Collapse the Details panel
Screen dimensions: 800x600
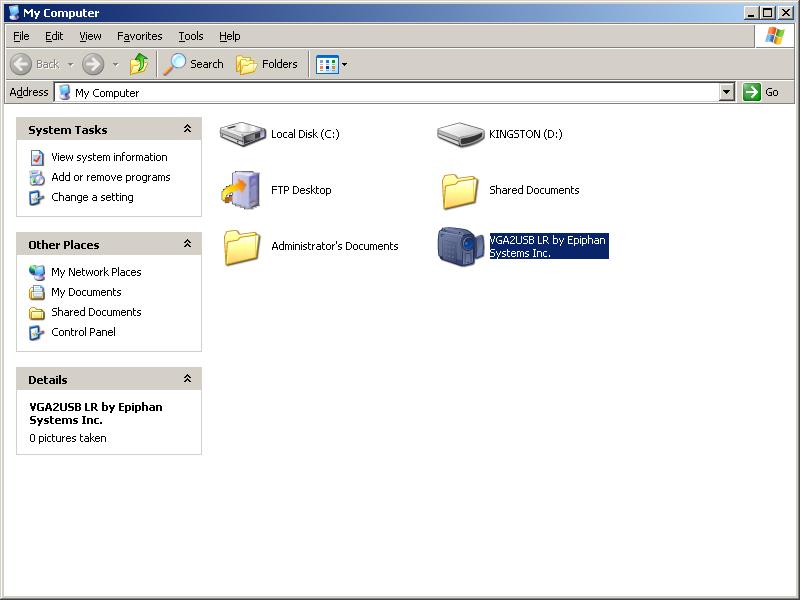click(x=187, y=379)
